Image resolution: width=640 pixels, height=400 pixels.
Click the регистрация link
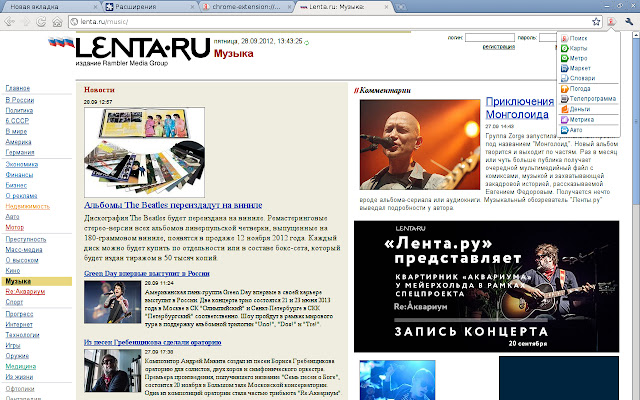coord(498,47)
